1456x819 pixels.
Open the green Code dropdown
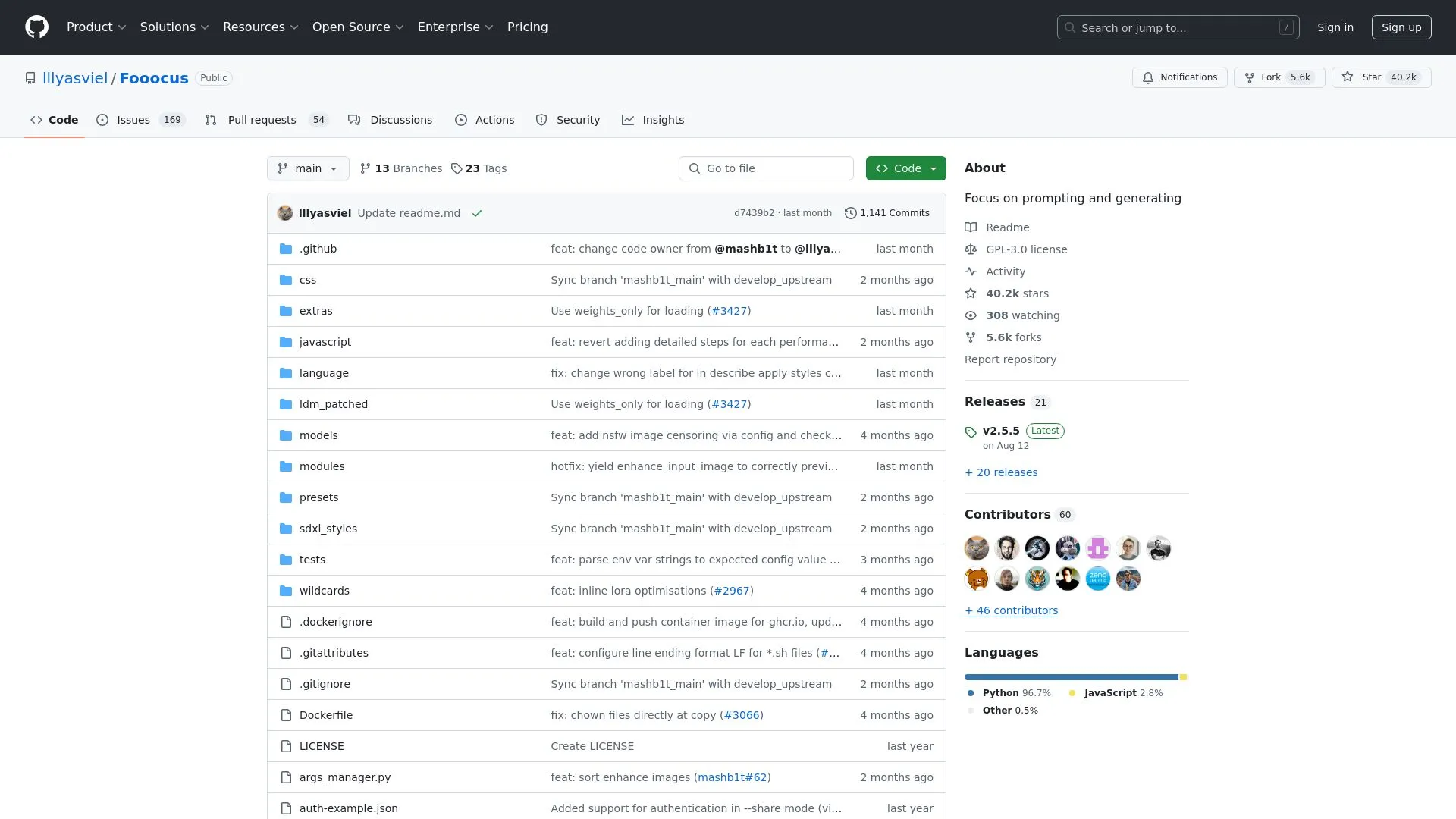coord(905,168)
